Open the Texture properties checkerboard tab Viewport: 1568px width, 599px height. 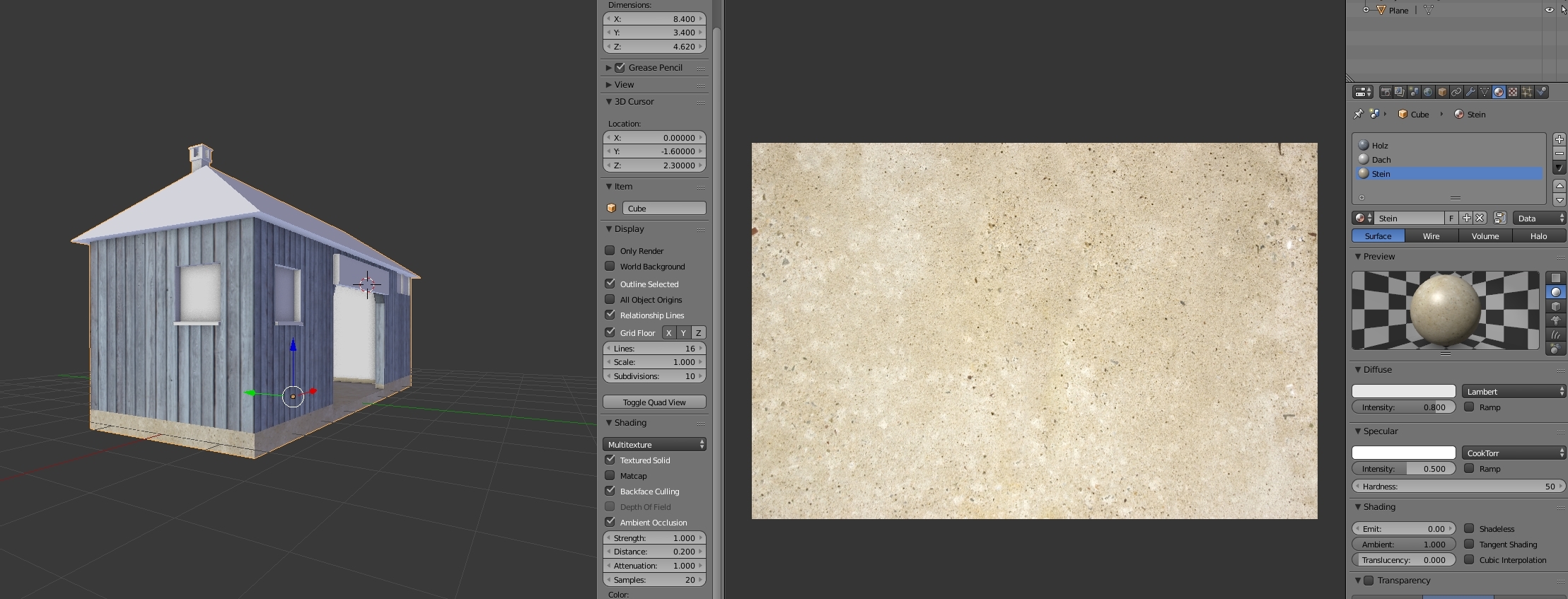click(x=1513, y=92)
